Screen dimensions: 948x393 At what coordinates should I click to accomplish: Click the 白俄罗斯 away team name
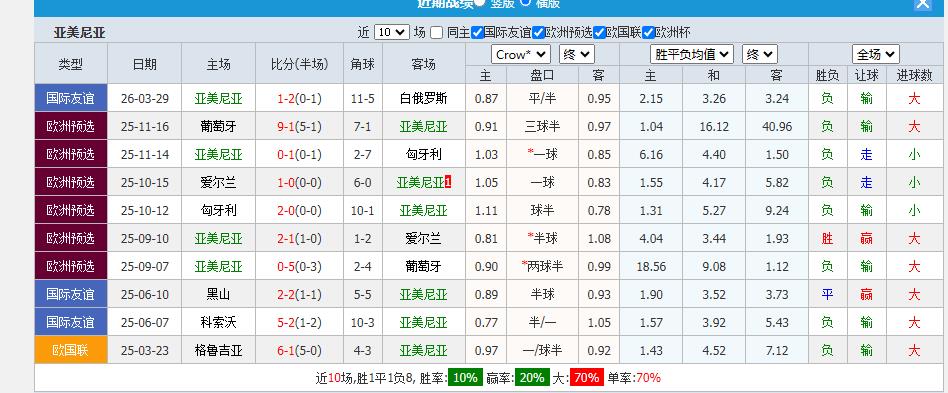click(424, 99)
